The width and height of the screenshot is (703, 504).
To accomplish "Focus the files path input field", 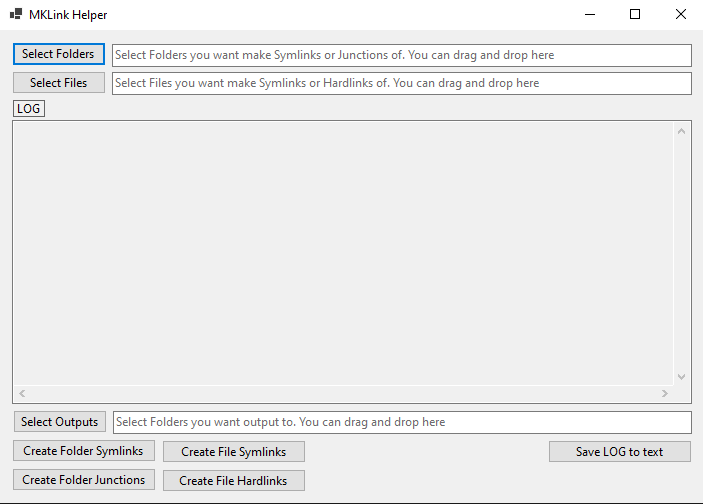I will point(402,83).
